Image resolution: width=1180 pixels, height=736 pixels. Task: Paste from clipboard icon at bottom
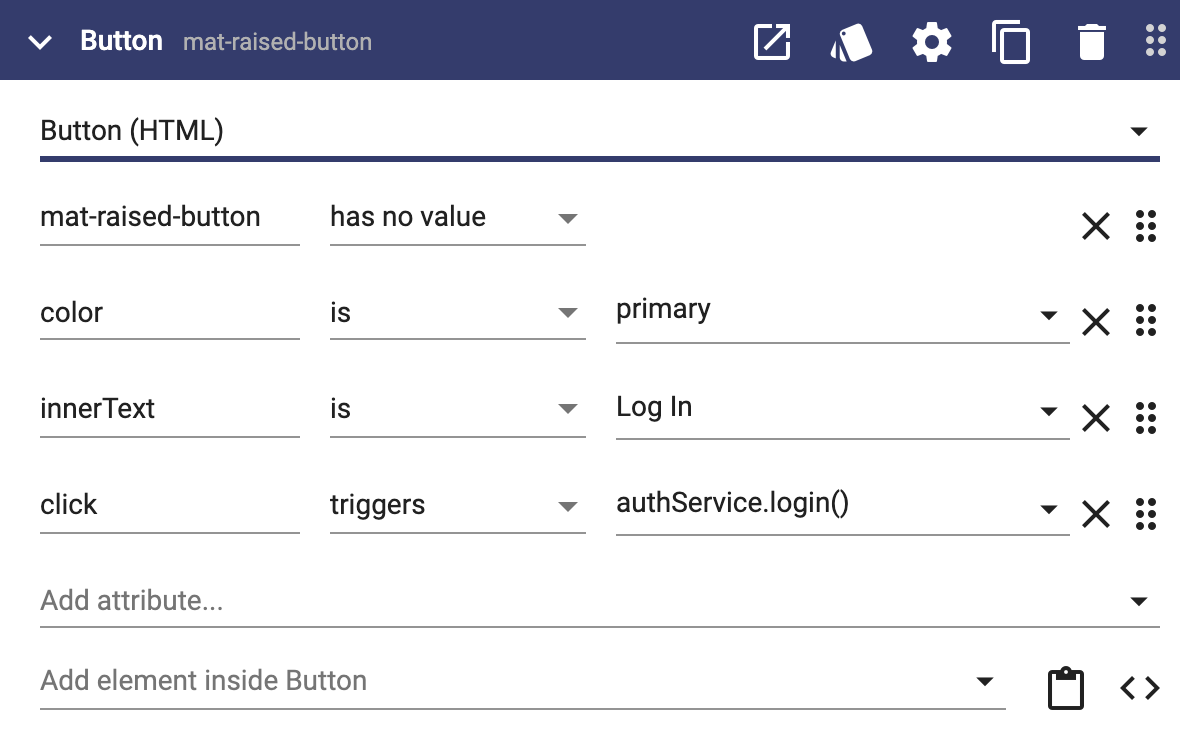[x=1066, y=687]
